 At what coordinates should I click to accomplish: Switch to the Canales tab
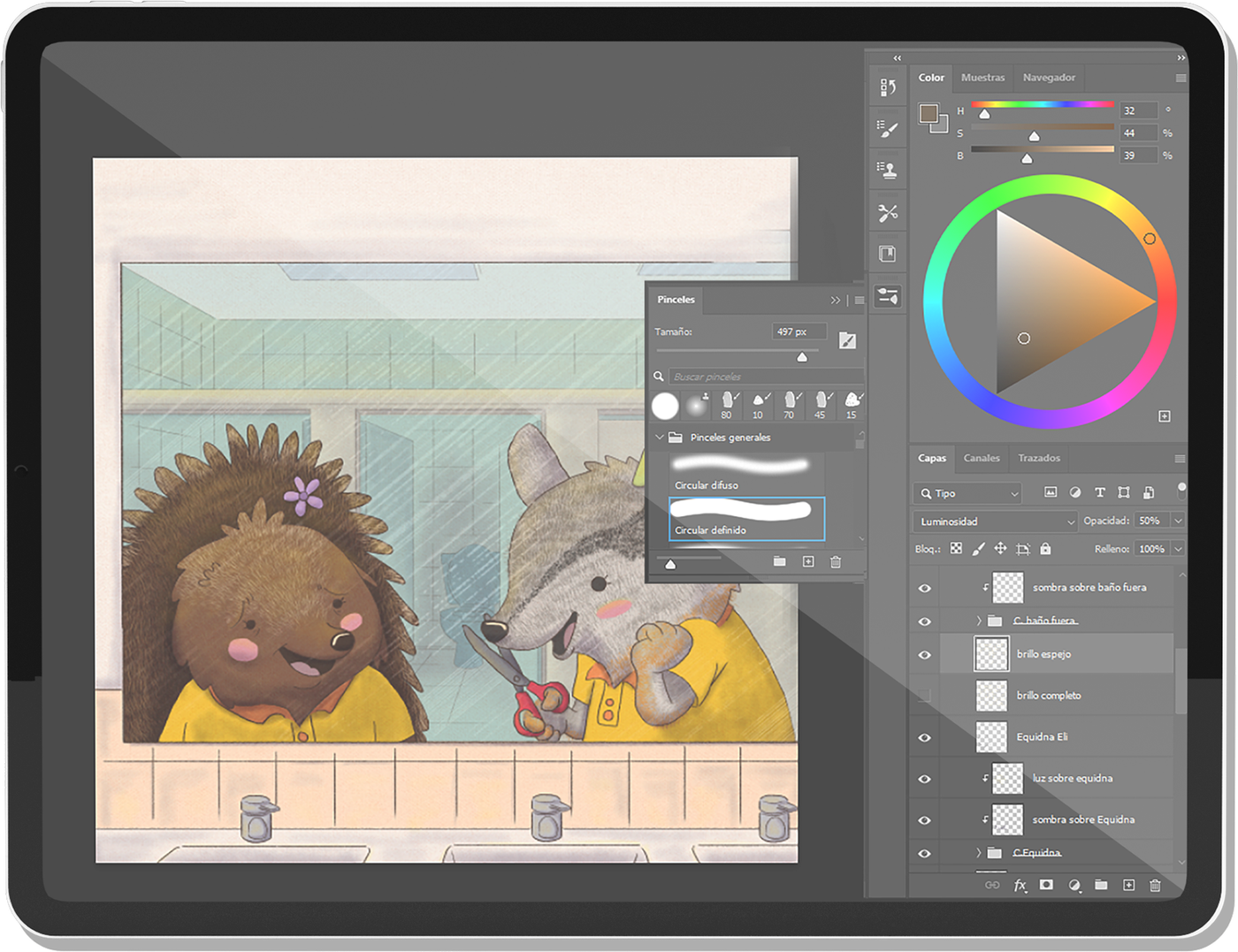click(982, 458)
